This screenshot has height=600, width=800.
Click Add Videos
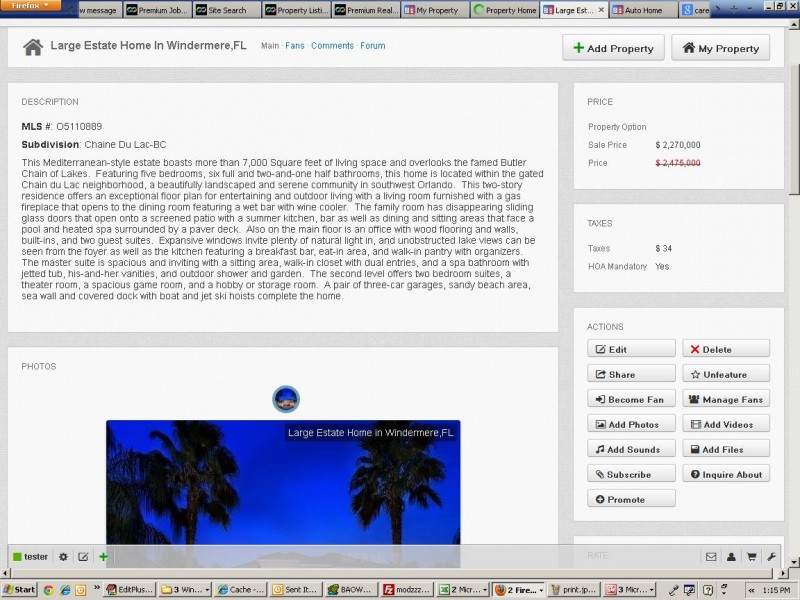(x=726, y=424)
